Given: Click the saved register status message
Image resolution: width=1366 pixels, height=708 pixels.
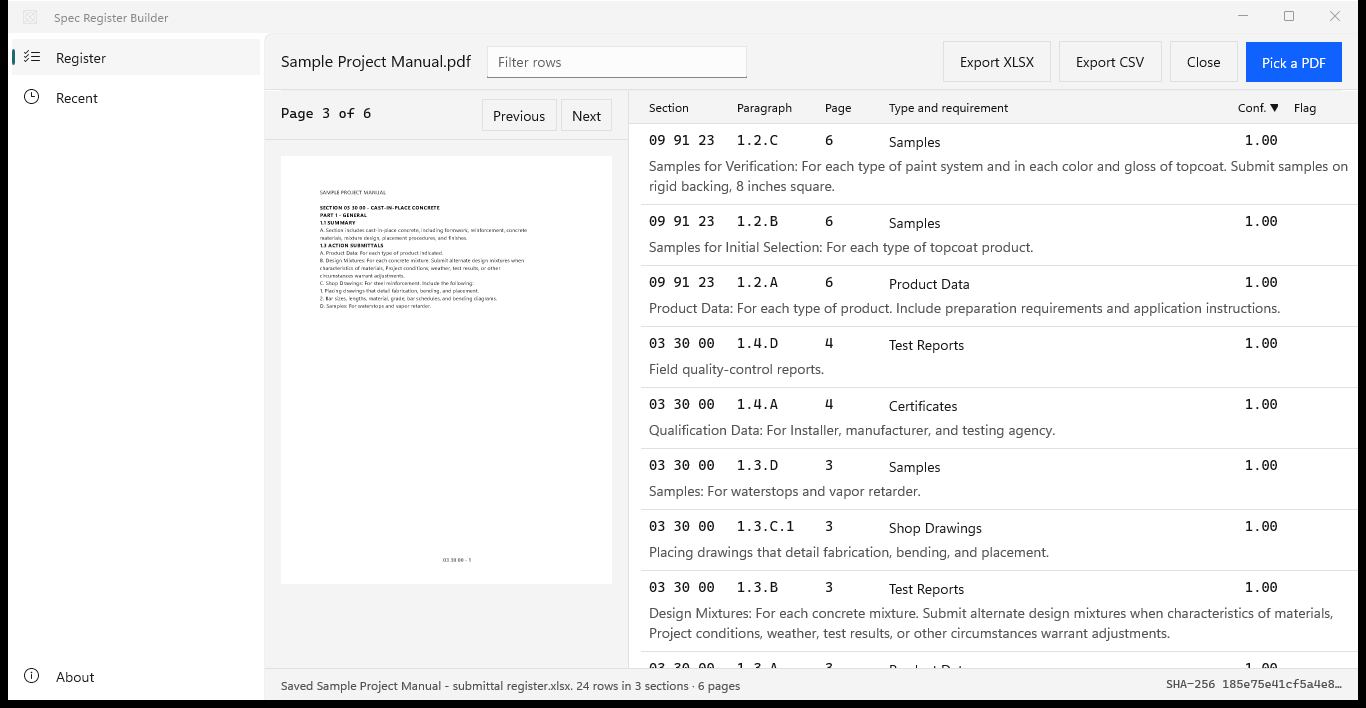Looking at the screenshot, I should pos(510,686).
